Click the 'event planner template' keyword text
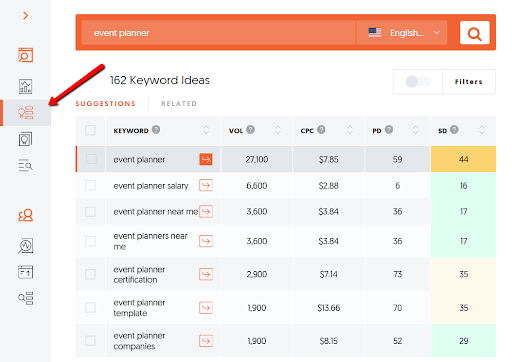 [x=139, y=308]
